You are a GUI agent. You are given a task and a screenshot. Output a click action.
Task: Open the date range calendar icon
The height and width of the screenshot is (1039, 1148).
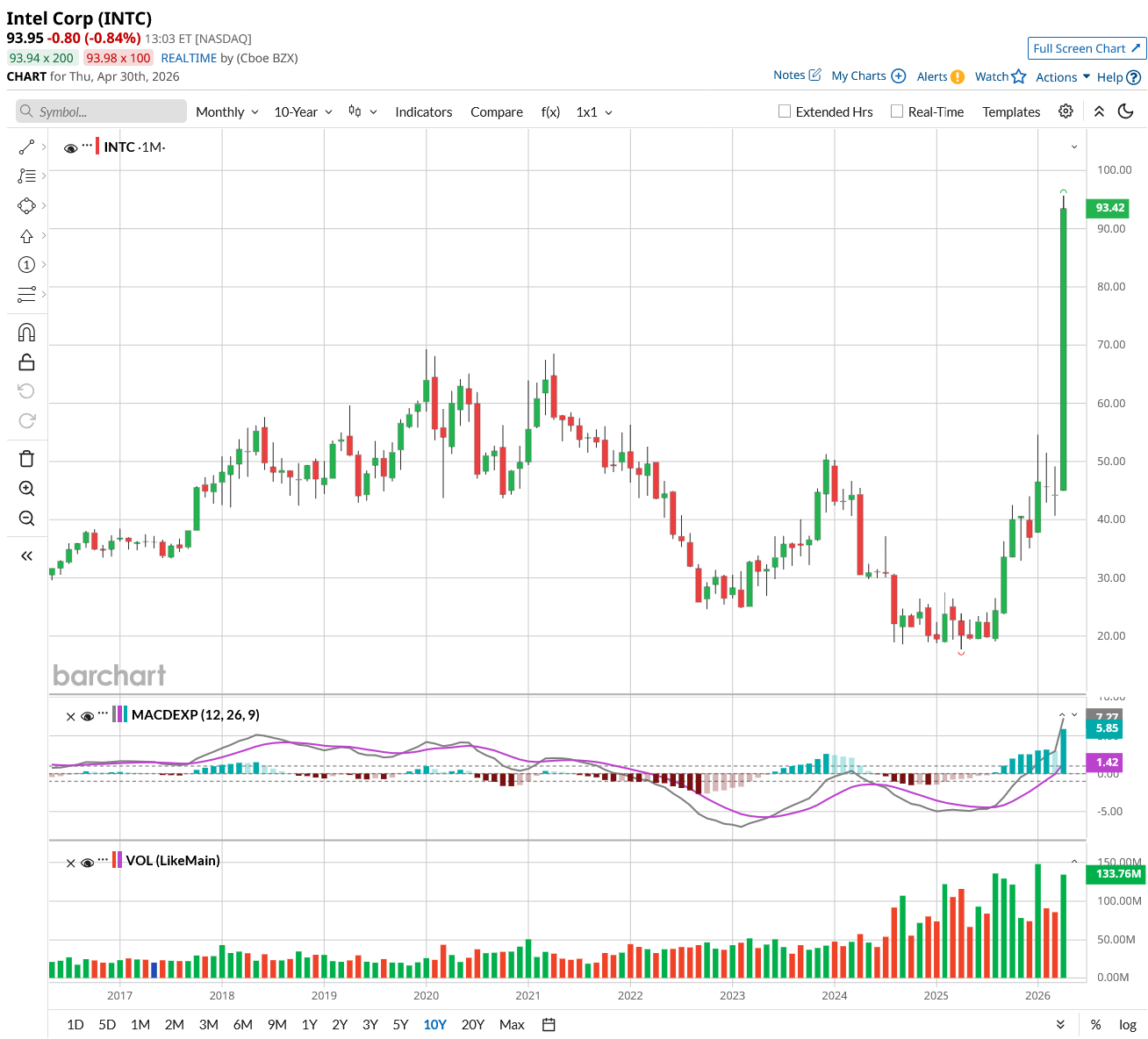coord(549,1024)
